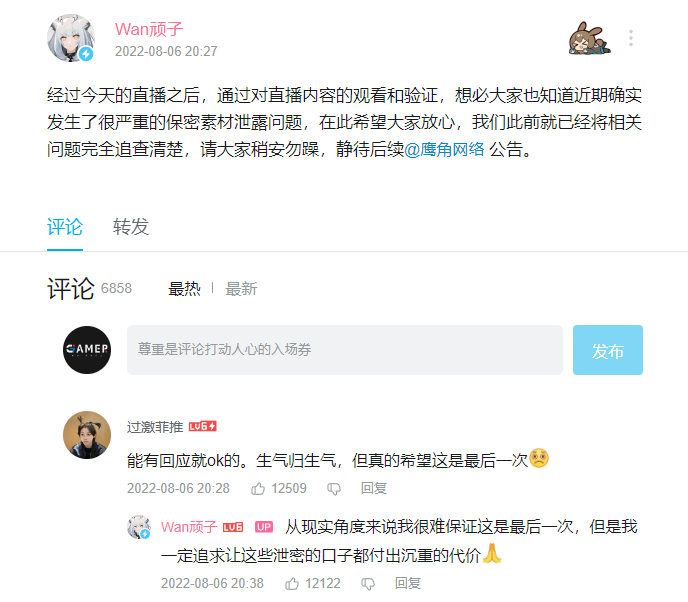
Task: Sort comments by 最新
Action: [241, 289]
